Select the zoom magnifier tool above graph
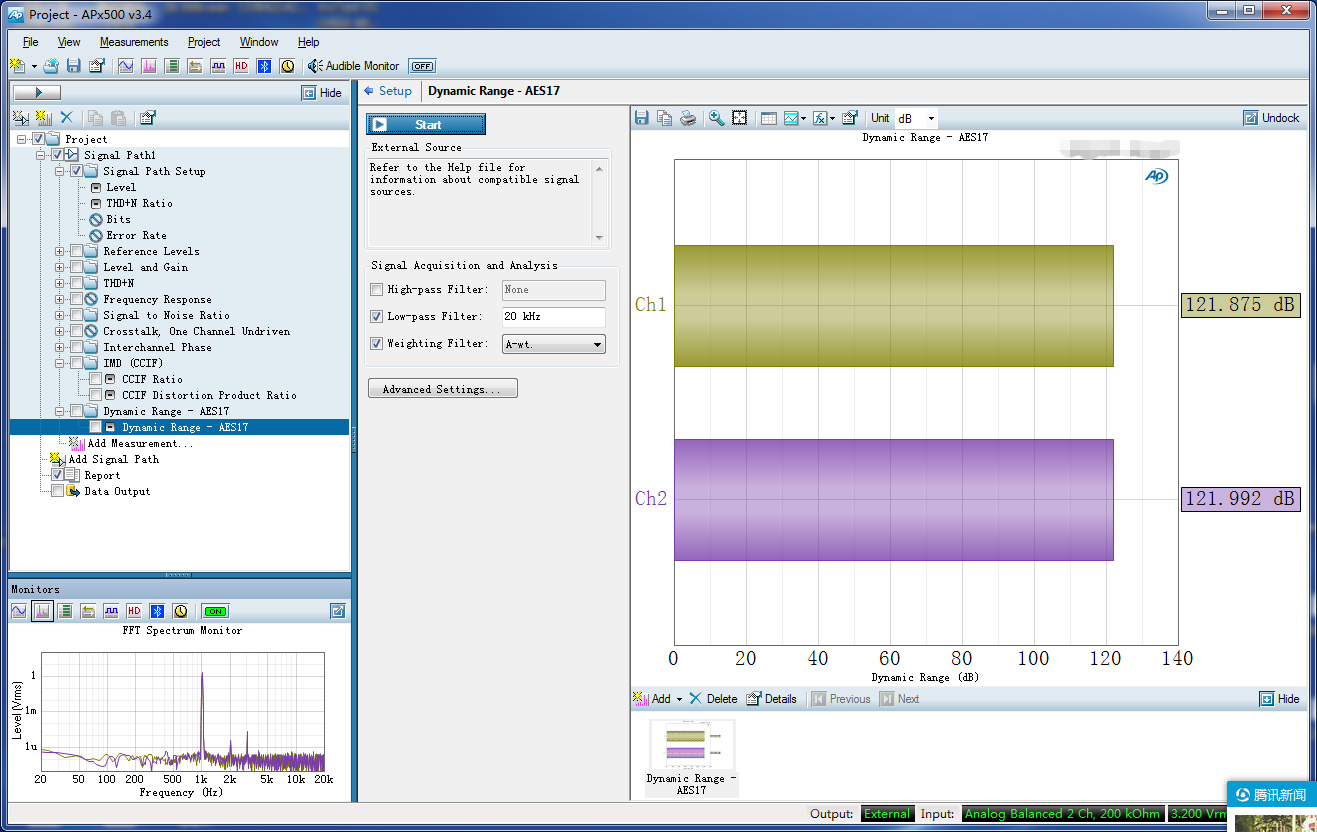Viewport: 1317px width, 832px height. (716, 118)
